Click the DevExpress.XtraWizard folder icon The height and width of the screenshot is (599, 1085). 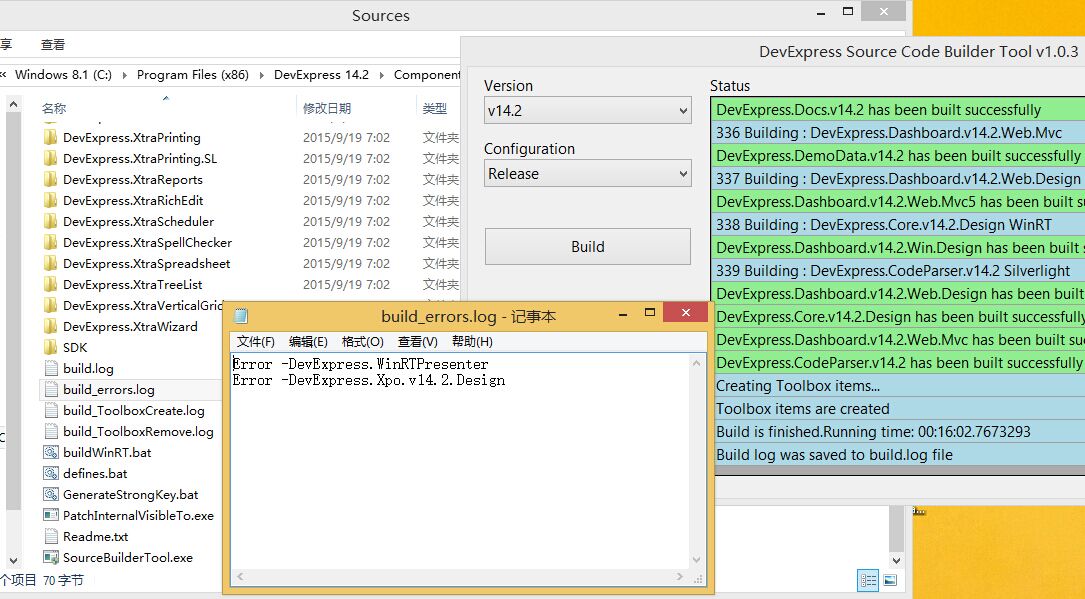coord(51,326)
